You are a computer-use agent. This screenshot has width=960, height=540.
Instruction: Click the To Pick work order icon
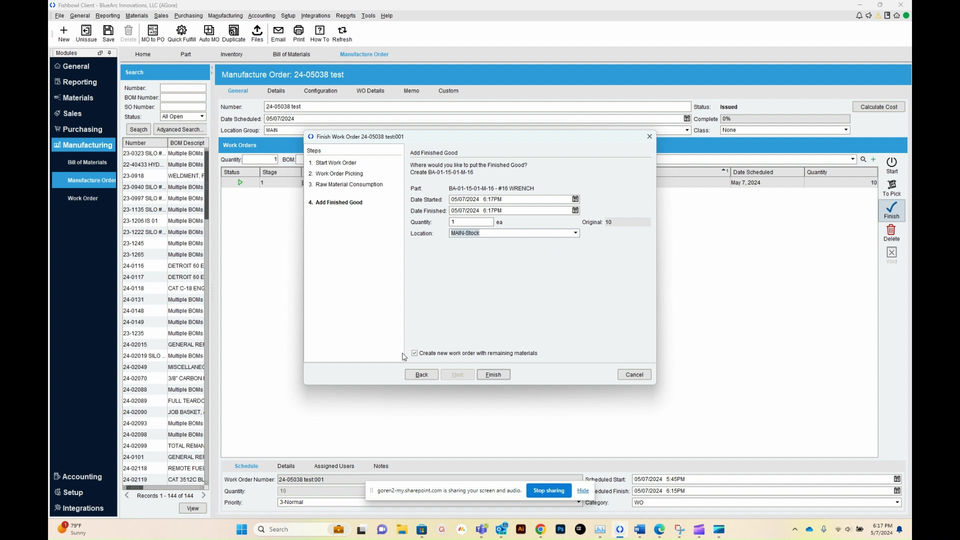(891, 188)
